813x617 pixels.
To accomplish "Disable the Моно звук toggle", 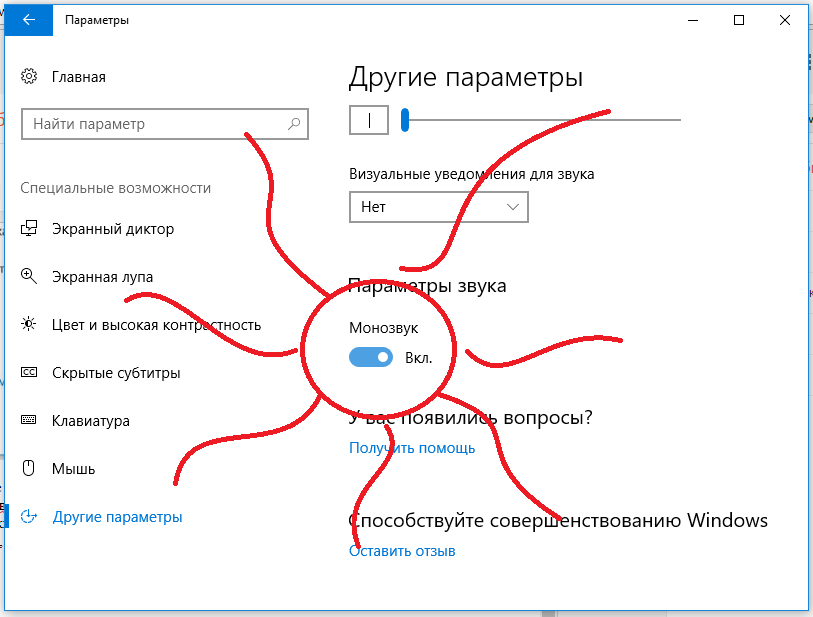I will tap(370, 357).
